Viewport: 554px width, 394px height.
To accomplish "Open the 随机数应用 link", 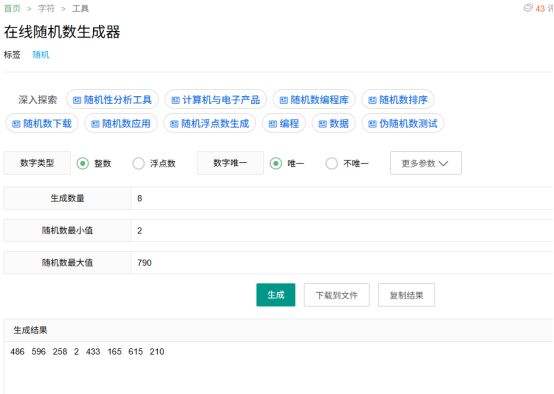I will coord(121,123).
